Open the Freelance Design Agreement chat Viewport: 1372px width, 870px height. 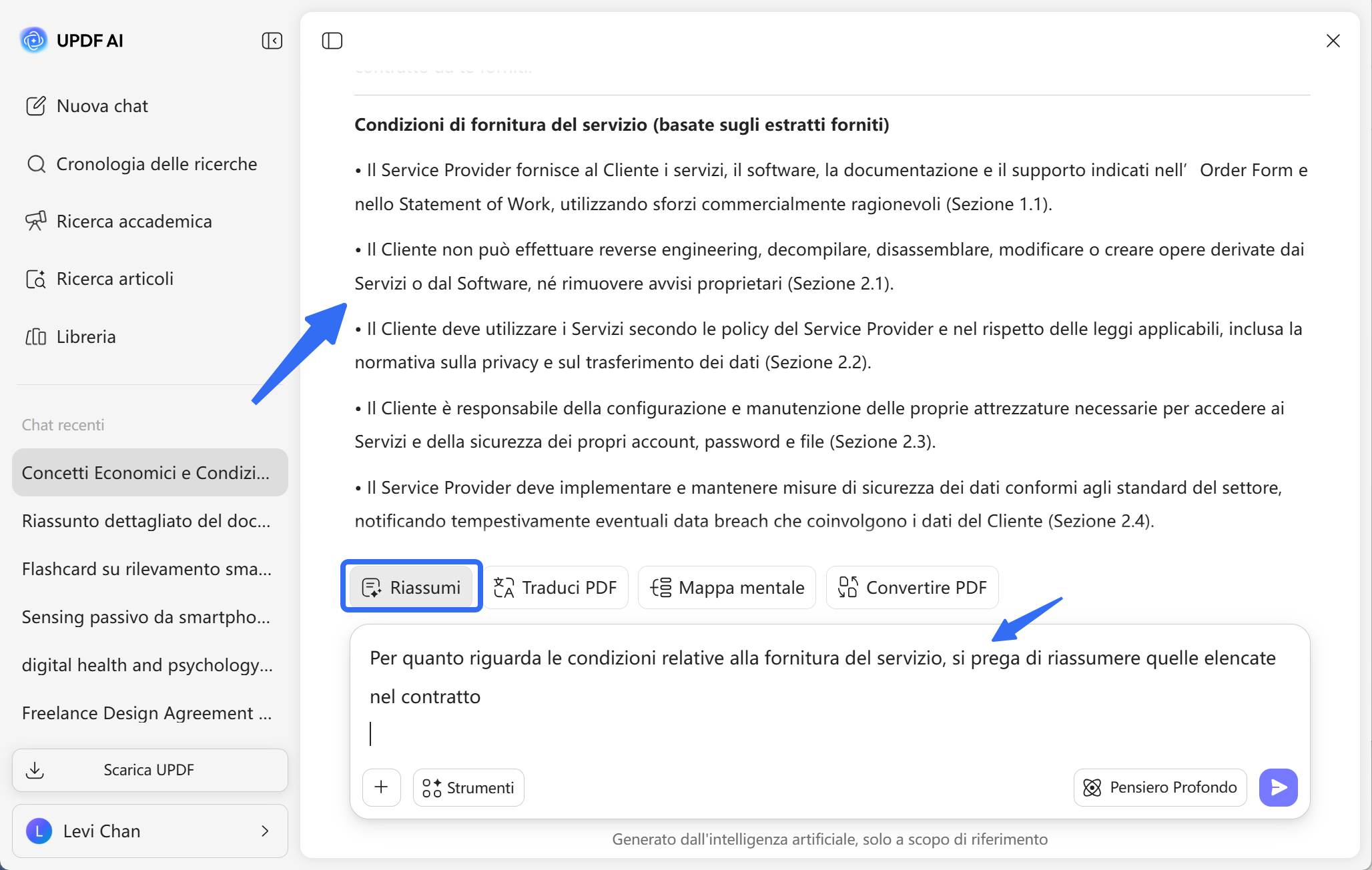pyautogui.click(x=147, y=713)
